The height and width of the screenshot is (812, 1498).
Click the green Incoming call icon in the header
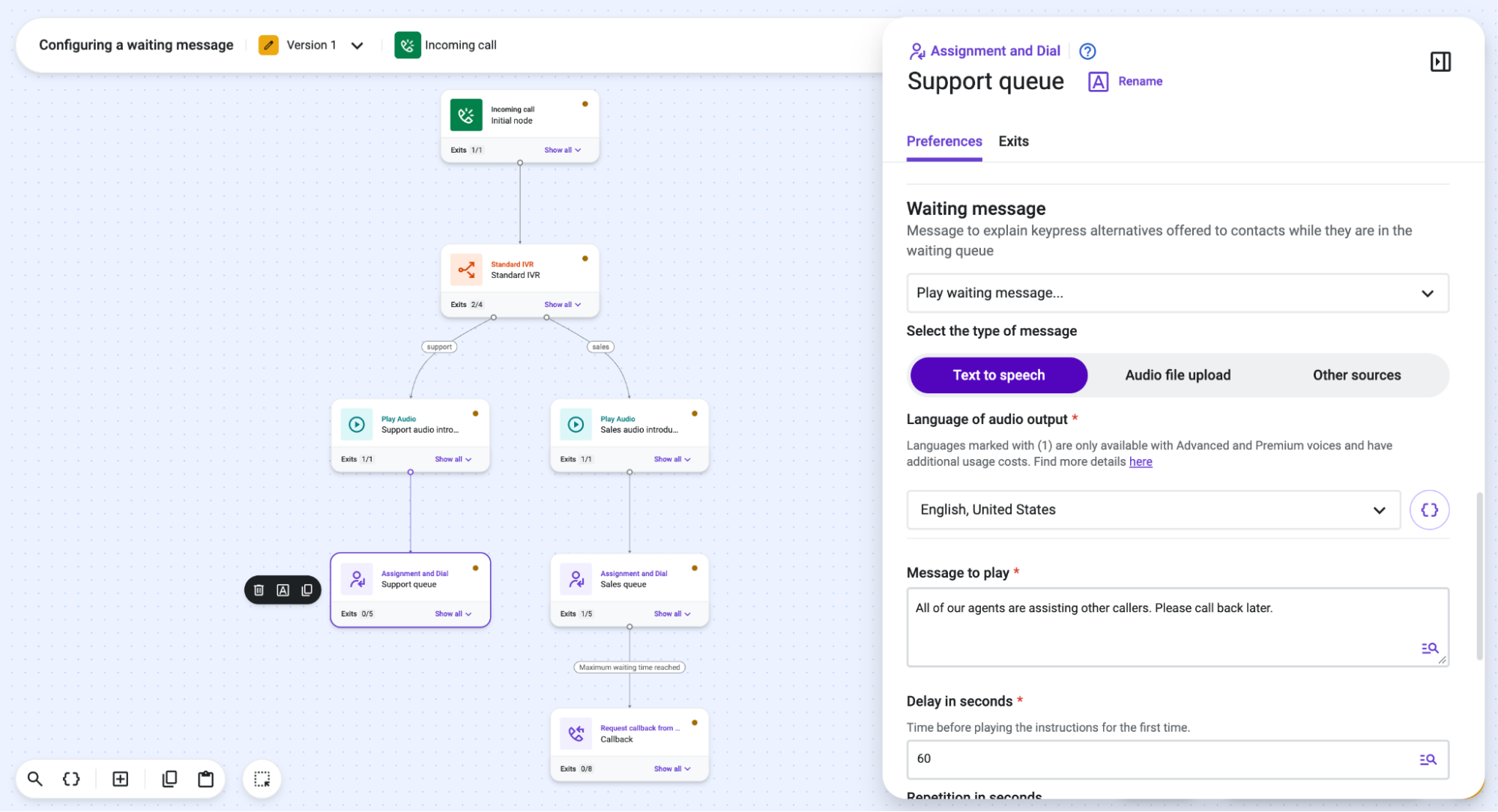pos(408,45)
